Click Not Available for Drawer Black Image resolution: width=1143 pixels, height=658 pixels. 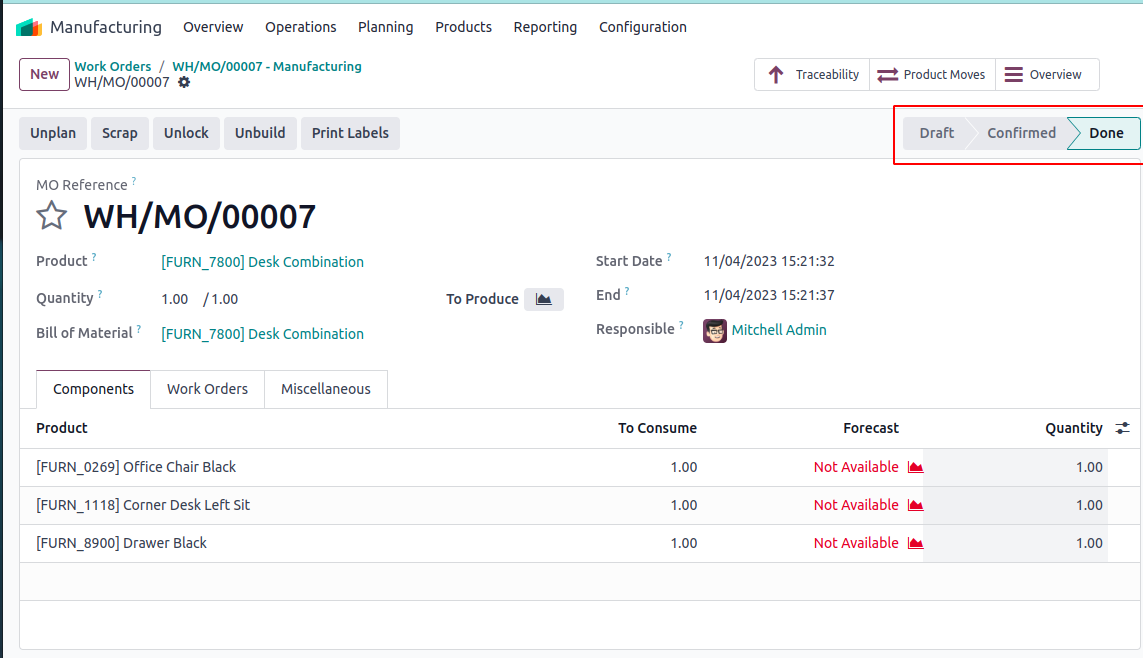(x=856, y=543)
